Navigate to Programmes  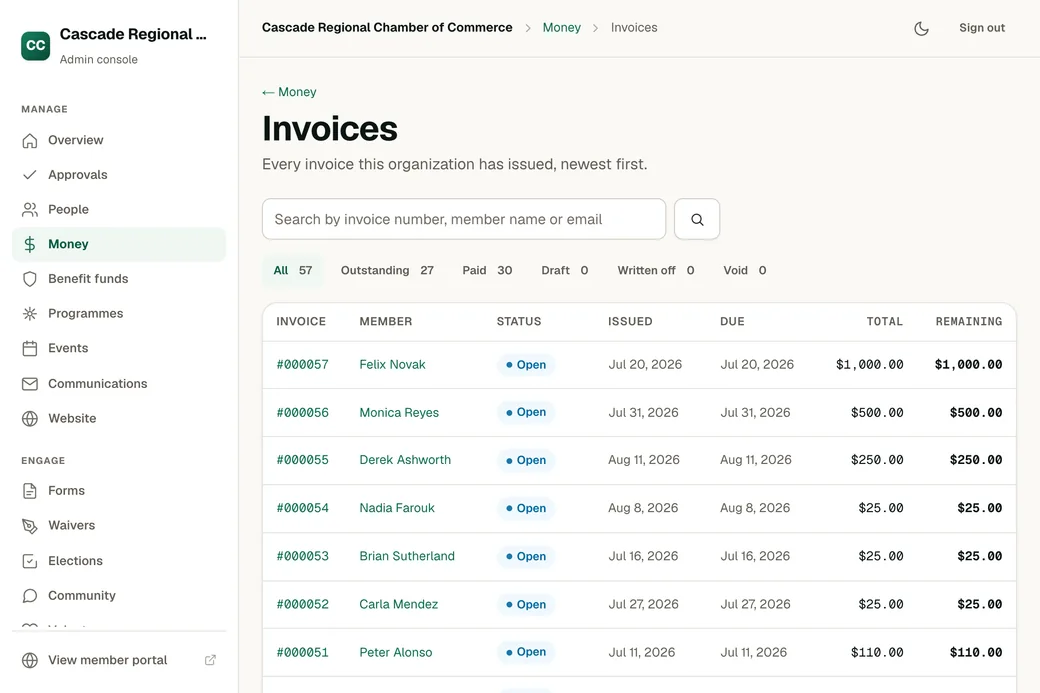click(119, 313)
